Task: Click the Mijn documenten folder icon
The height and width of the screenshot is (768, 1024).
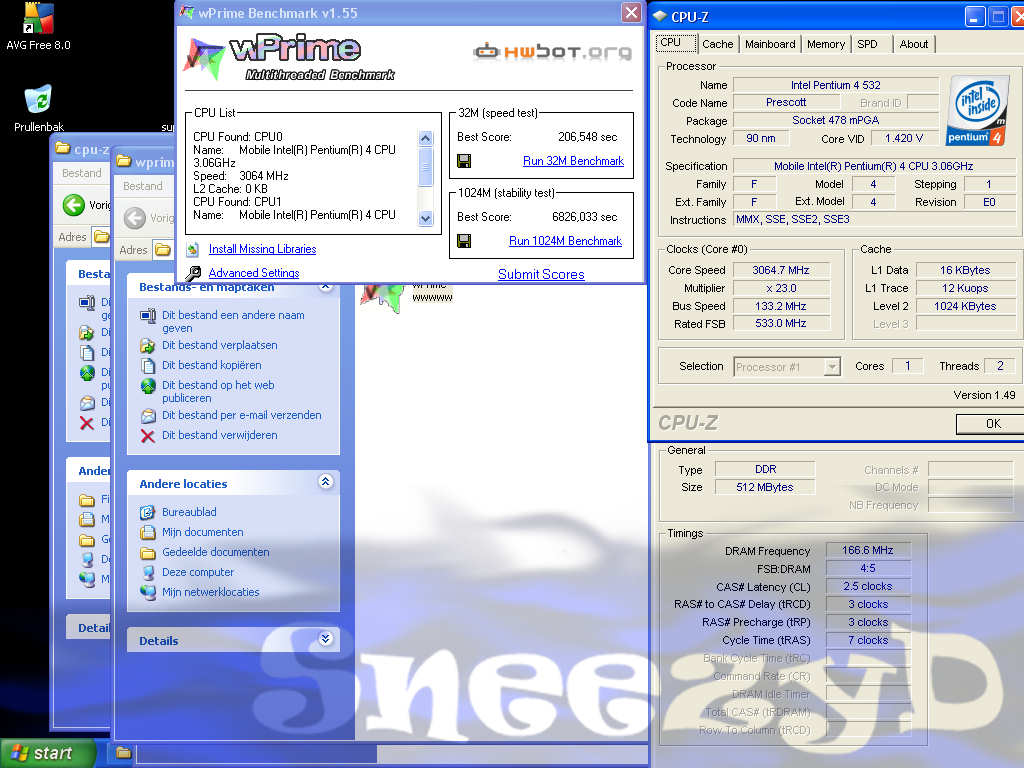Action: pyautogui.click(x=148, y=532)
